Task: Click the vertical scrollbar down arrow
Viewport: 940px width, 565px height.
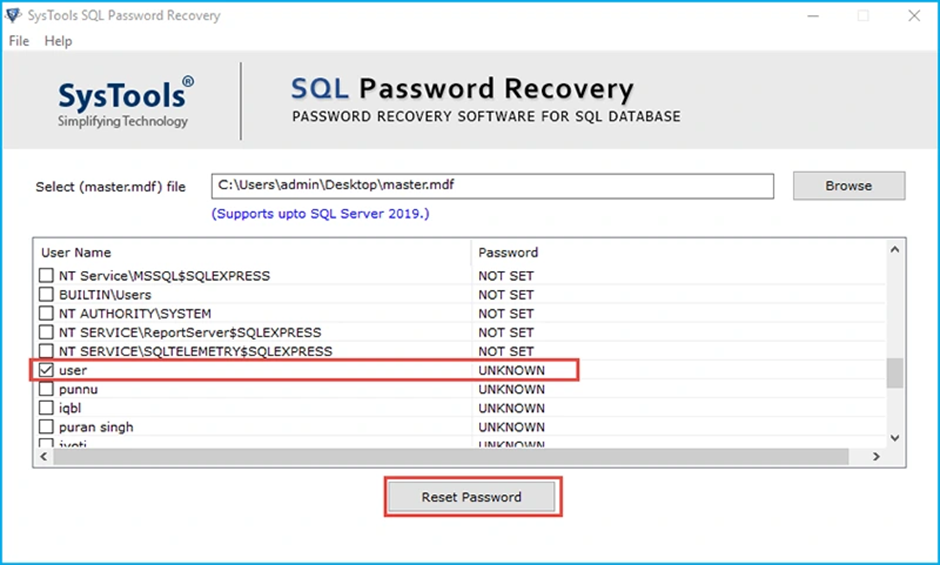Action: coord(895,439)
